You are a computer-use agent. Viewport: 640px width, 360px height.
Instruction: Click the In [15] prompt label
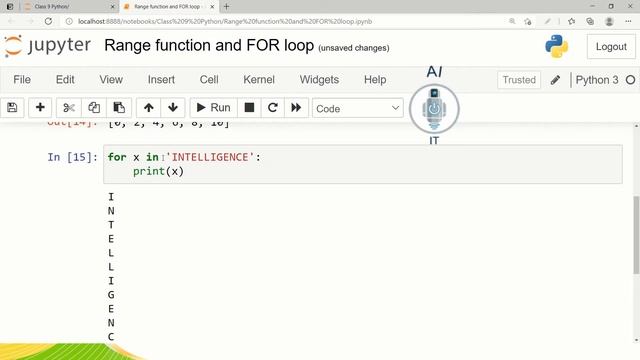coord(73,157)
